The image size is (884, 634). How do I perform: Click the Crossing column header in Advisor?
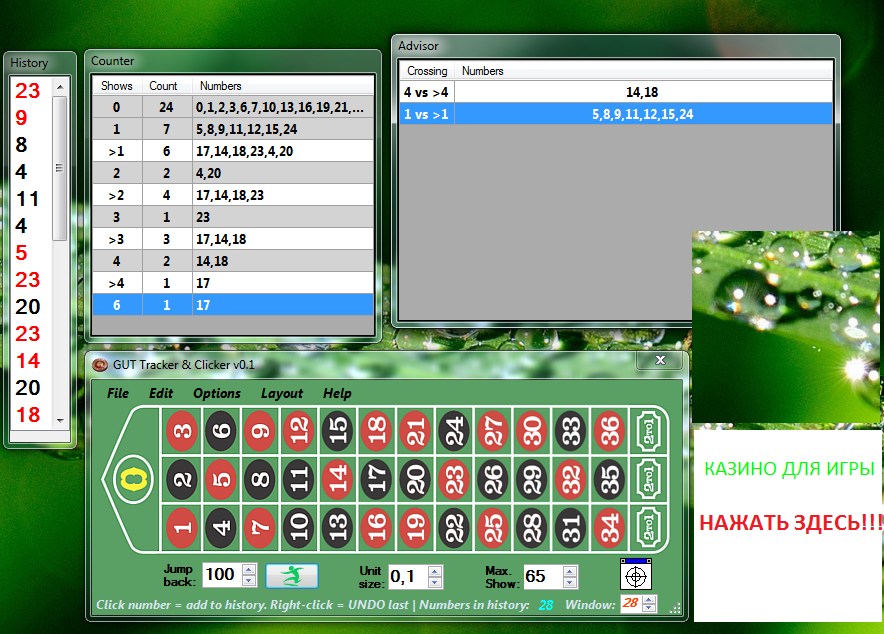click(x=427, y=71)
